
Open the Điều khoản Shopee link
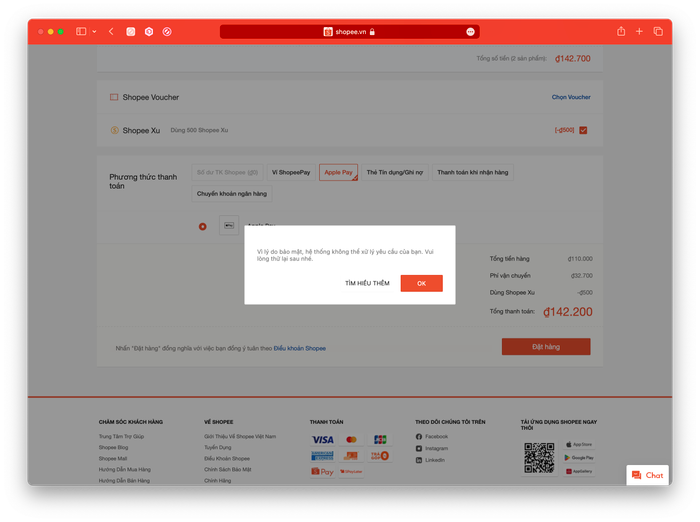point(300,348)
